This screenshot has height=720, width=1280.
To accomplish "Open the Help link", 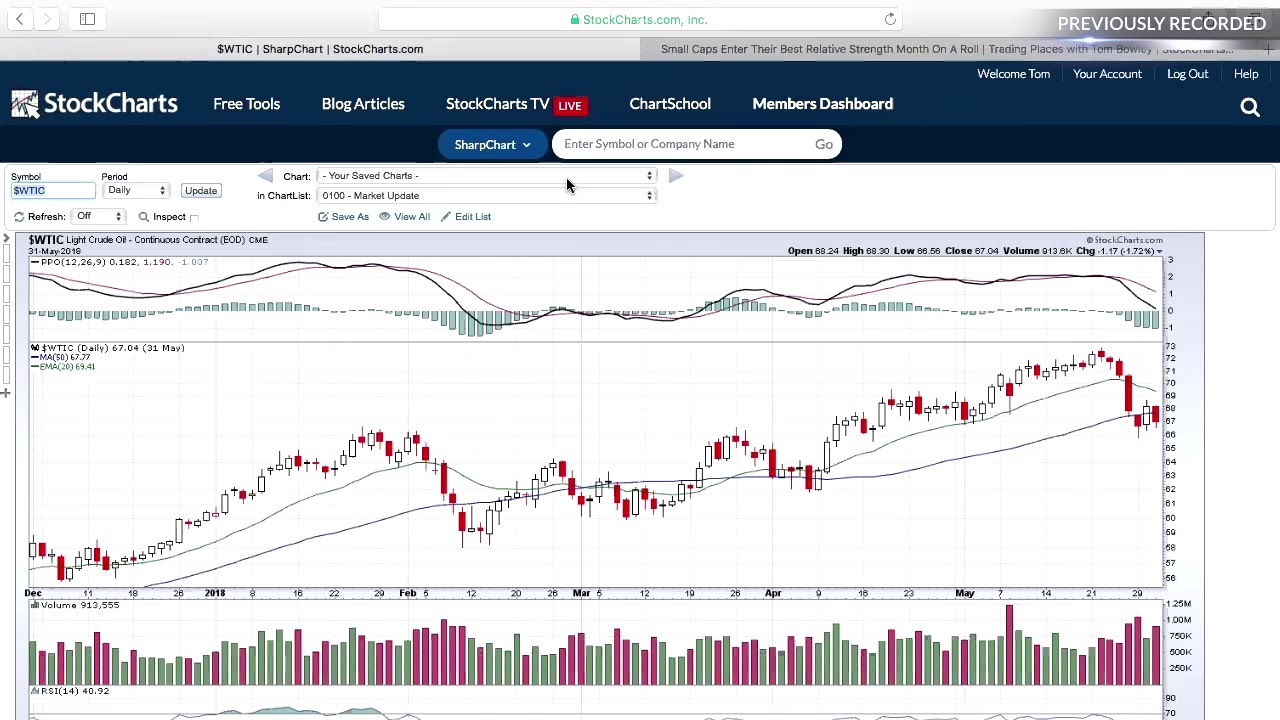I will (x=1246, y=74).
